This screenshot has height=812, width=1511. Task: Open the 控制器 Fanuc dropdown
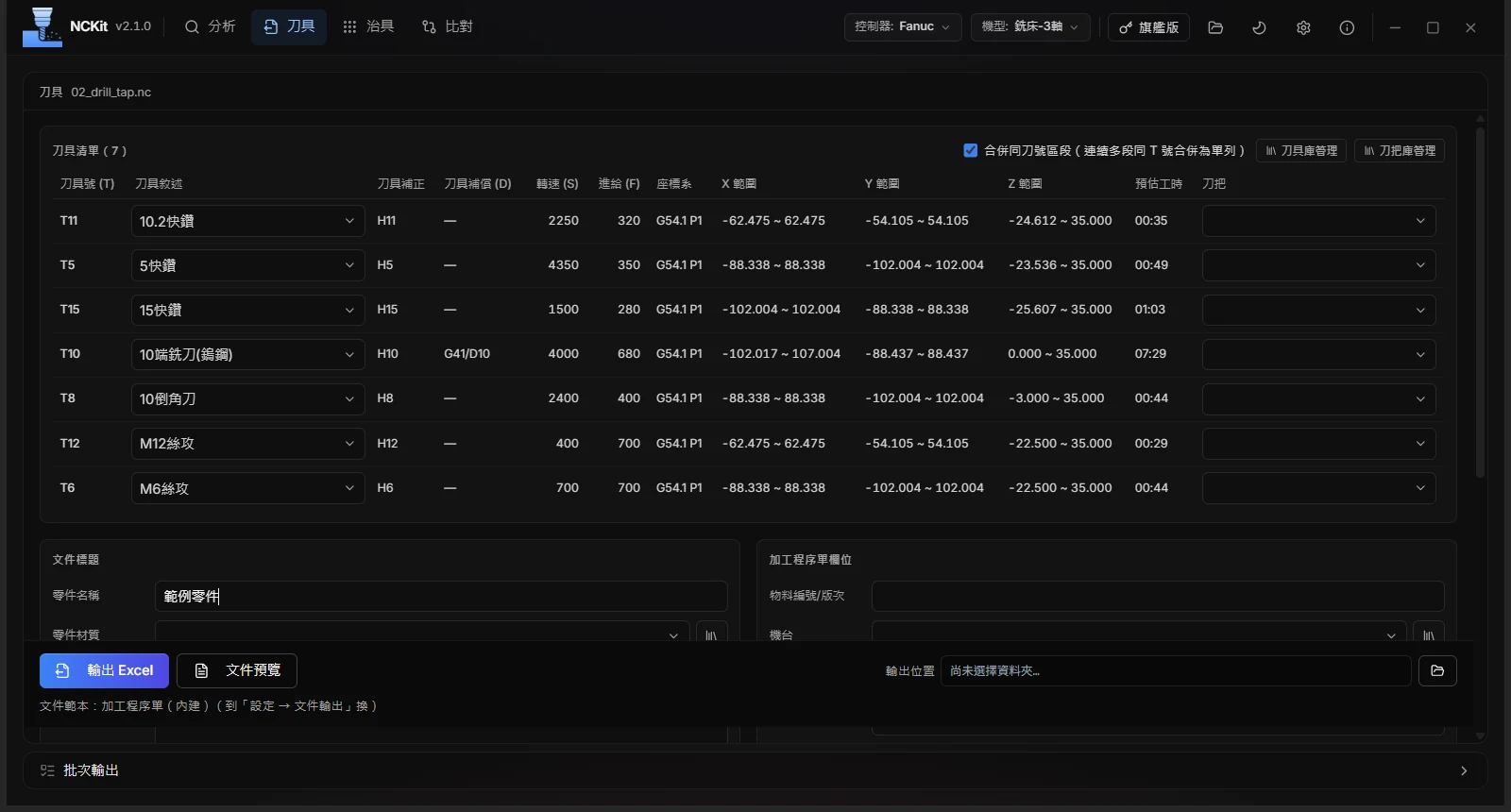[x=903, y=26]
